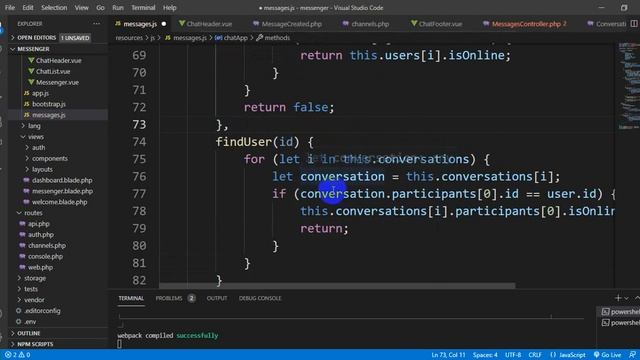The width and height of the screenshot is (640, 360).
Task: Switch to the MessagesController.php tab
Action: pos(526,24)
